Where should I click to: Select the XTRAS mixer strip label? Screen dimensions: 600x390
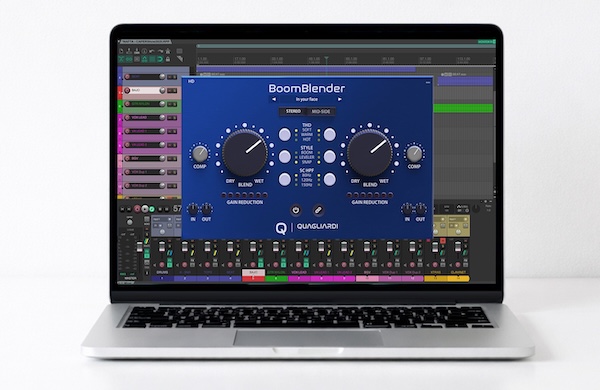[435, 272]
